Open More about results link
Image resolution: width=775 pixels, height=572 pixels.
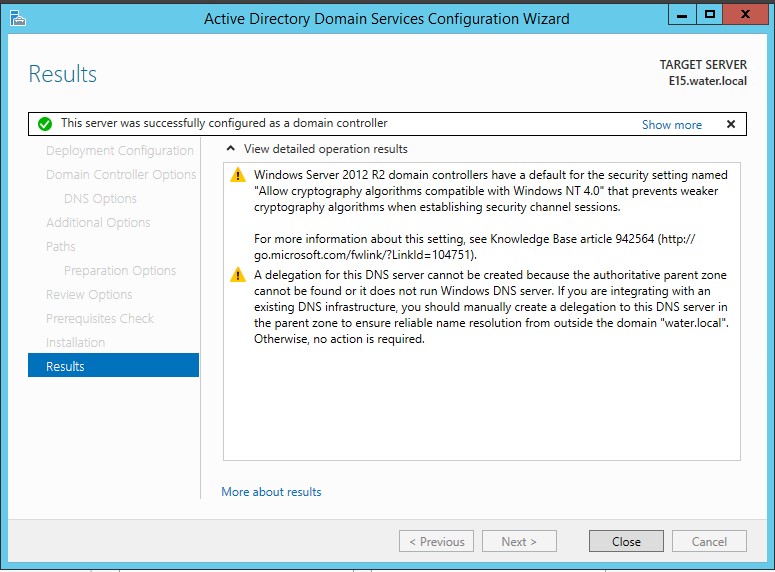(271, 492)
